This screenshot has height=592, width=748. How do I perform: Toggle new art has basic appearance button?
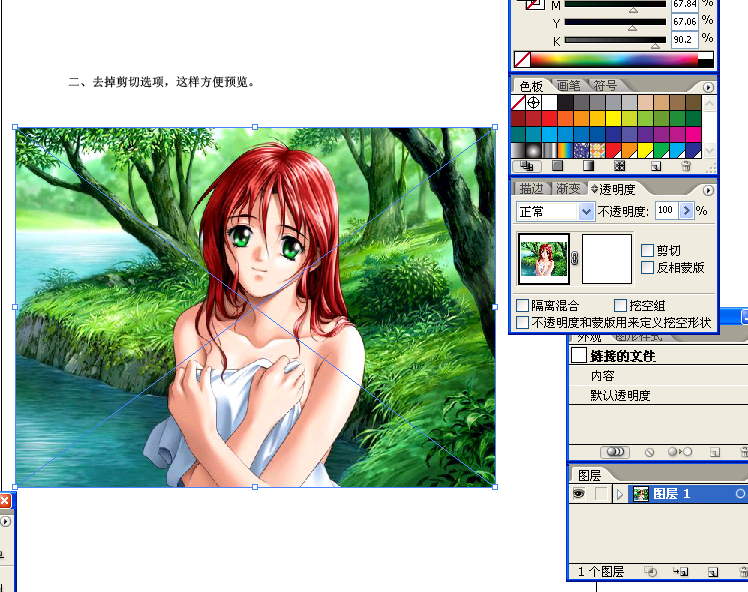(615, 451)
